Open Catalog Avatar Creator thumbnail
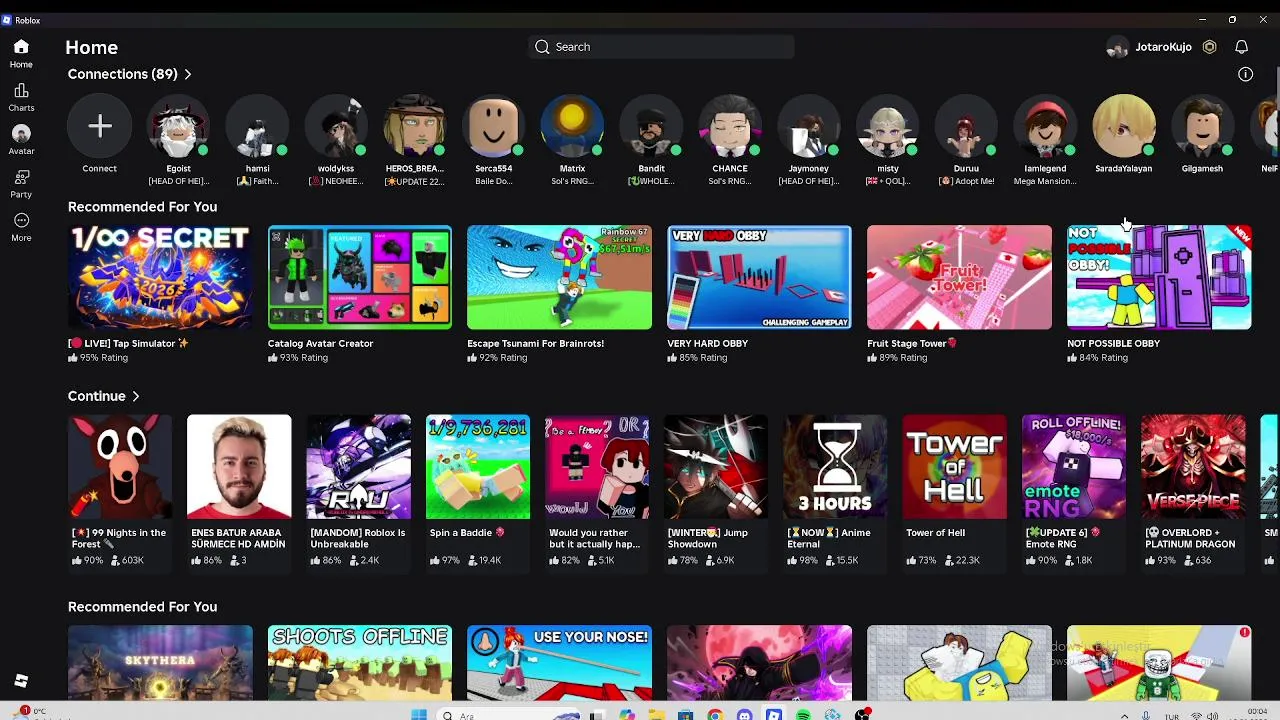The image size is (1280, 720). tap(360, 277)
